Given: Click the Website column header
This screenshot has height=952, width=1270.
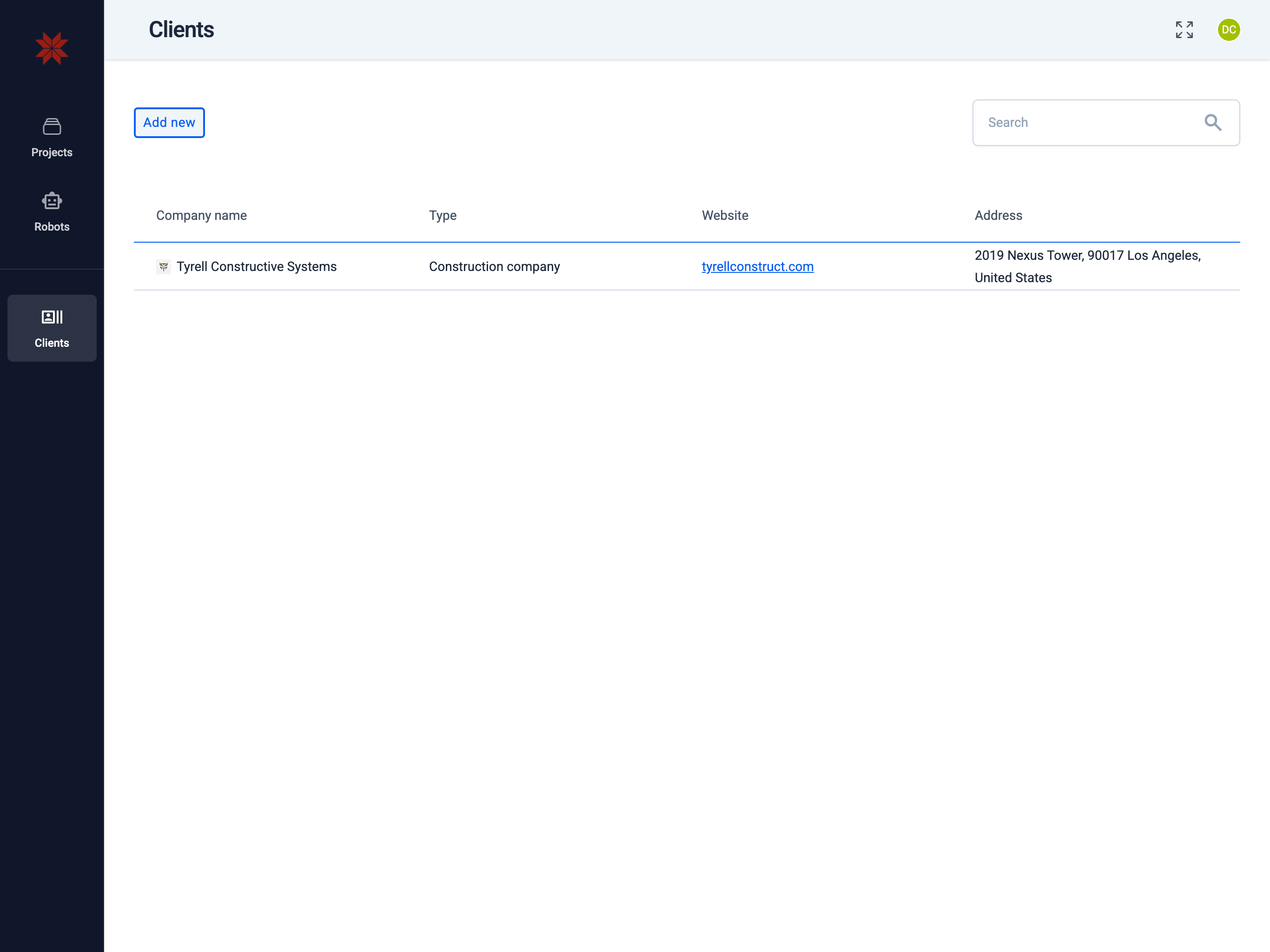Looking at the screenshot, I should point(725,215).
